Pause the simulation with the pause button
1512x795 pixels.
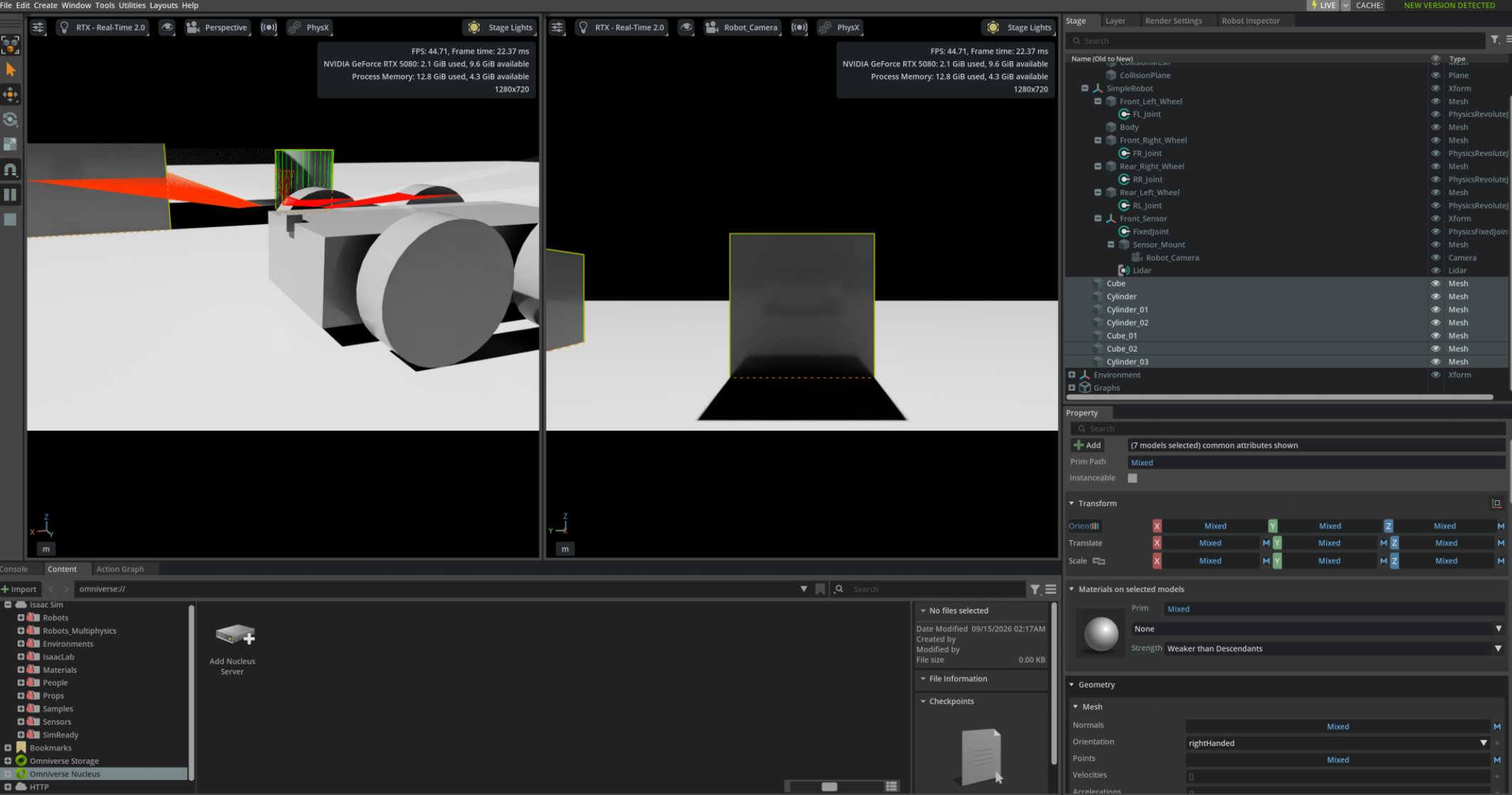click(x=10, y=194)
